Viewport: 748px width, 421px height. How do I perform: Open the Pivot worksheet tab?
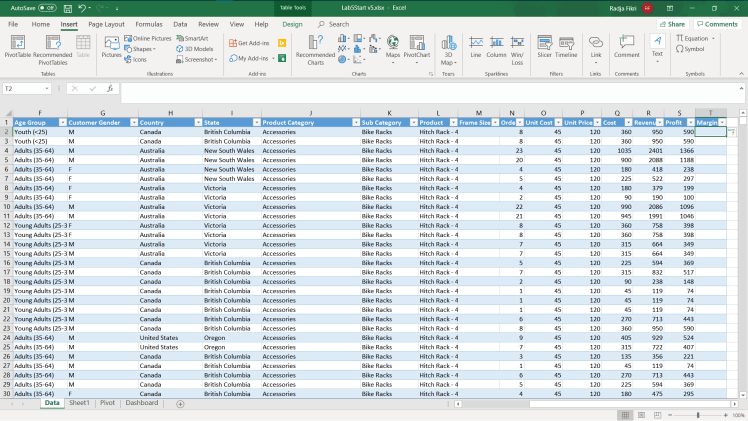[x=107, y=403]
